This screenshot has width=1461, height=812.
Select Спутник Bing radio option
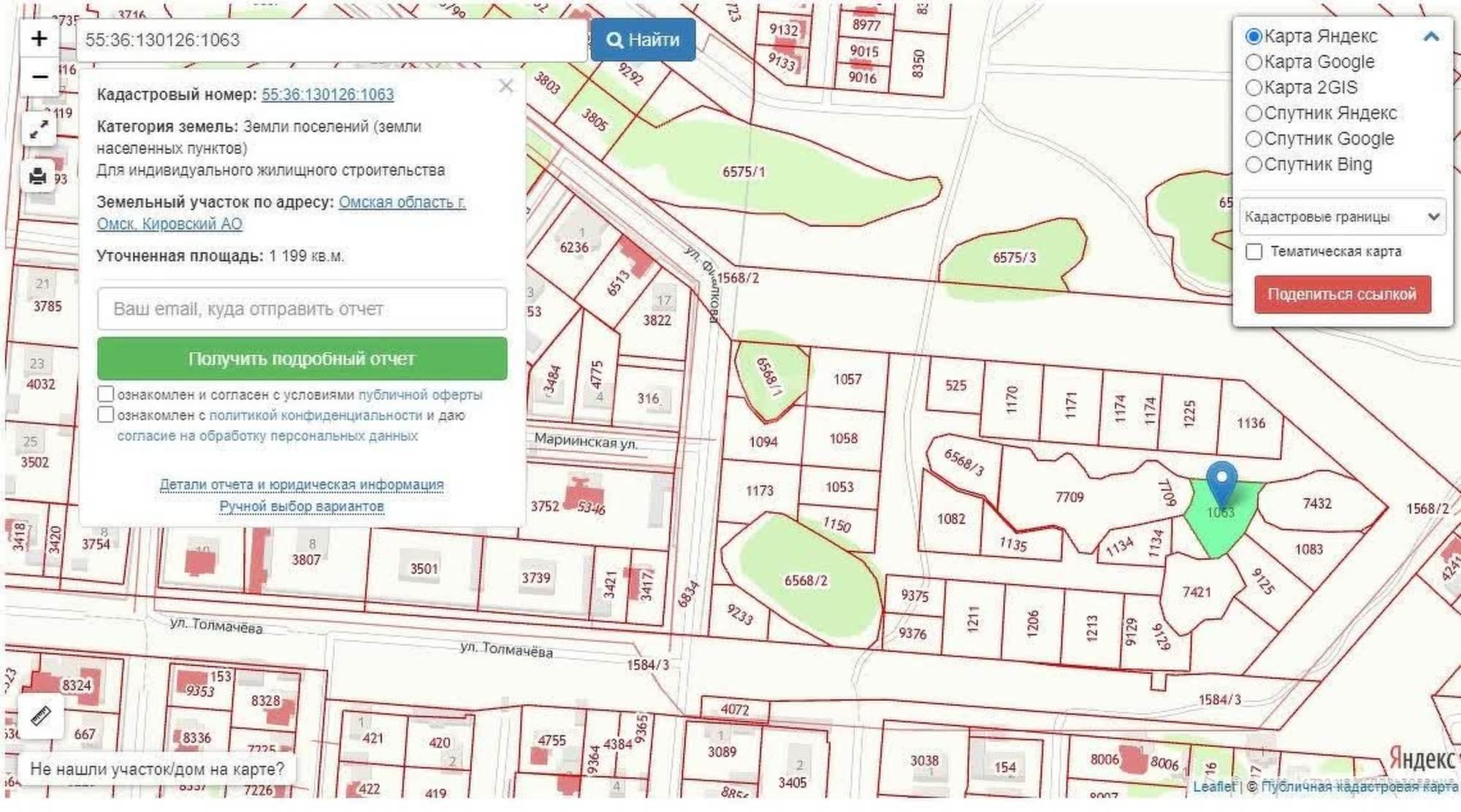coord(1254,164)
